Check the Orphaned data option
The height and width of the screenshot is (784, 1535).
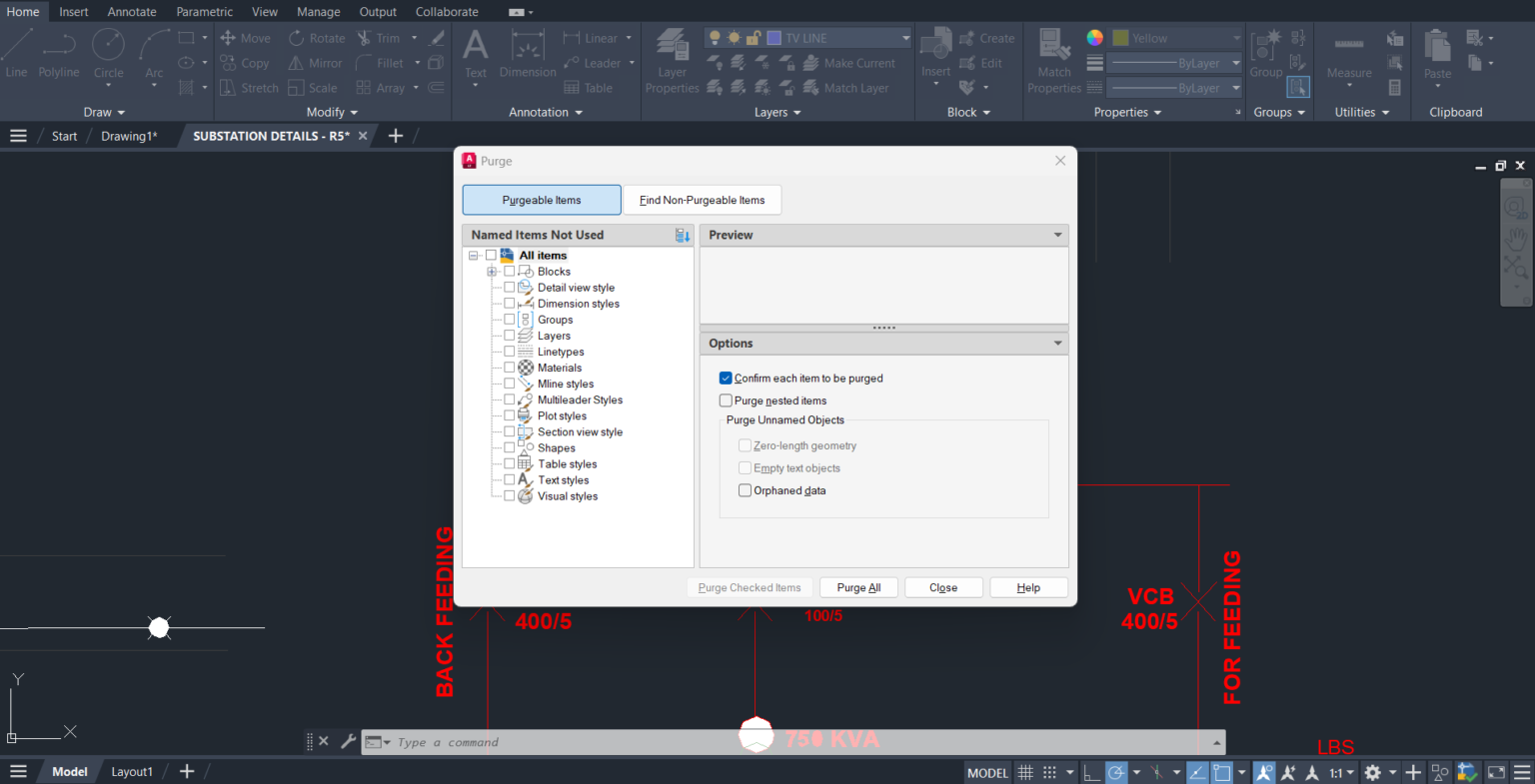745,489
